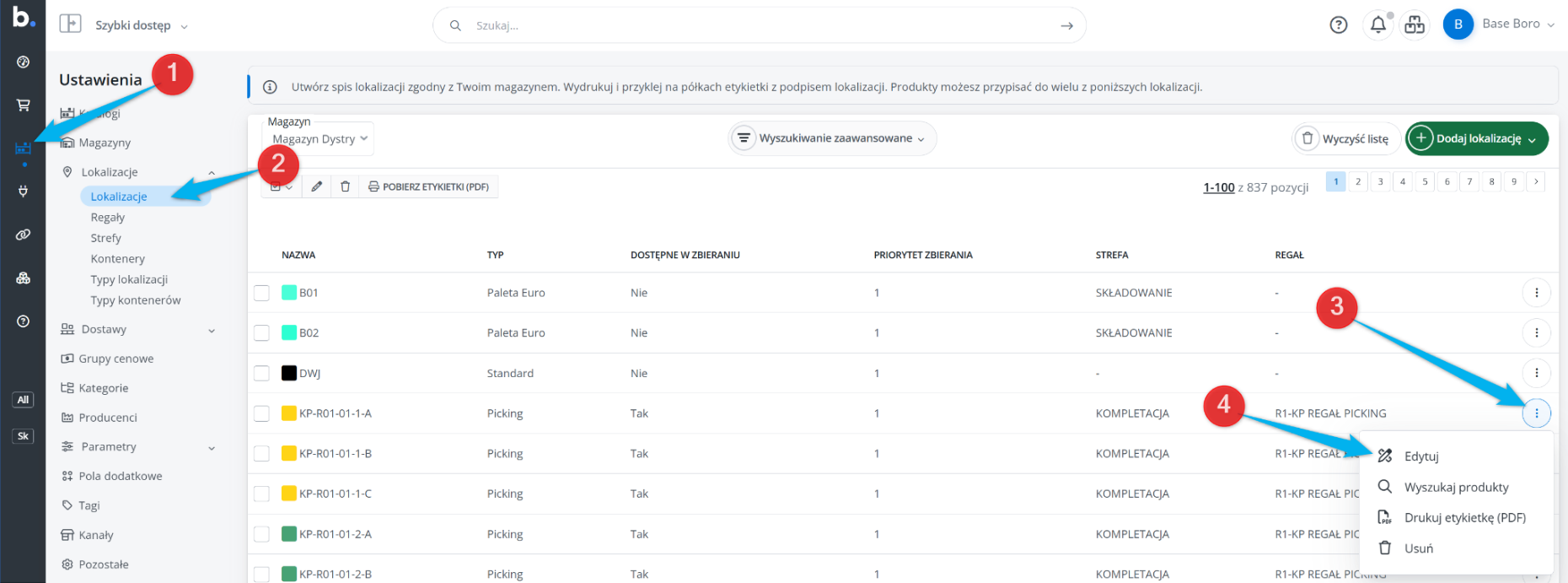This screenshot has width=1568, height=583.
Task: Open the Magazyn Dystry warehouse dropdown
Action: (x=320, y=139)
